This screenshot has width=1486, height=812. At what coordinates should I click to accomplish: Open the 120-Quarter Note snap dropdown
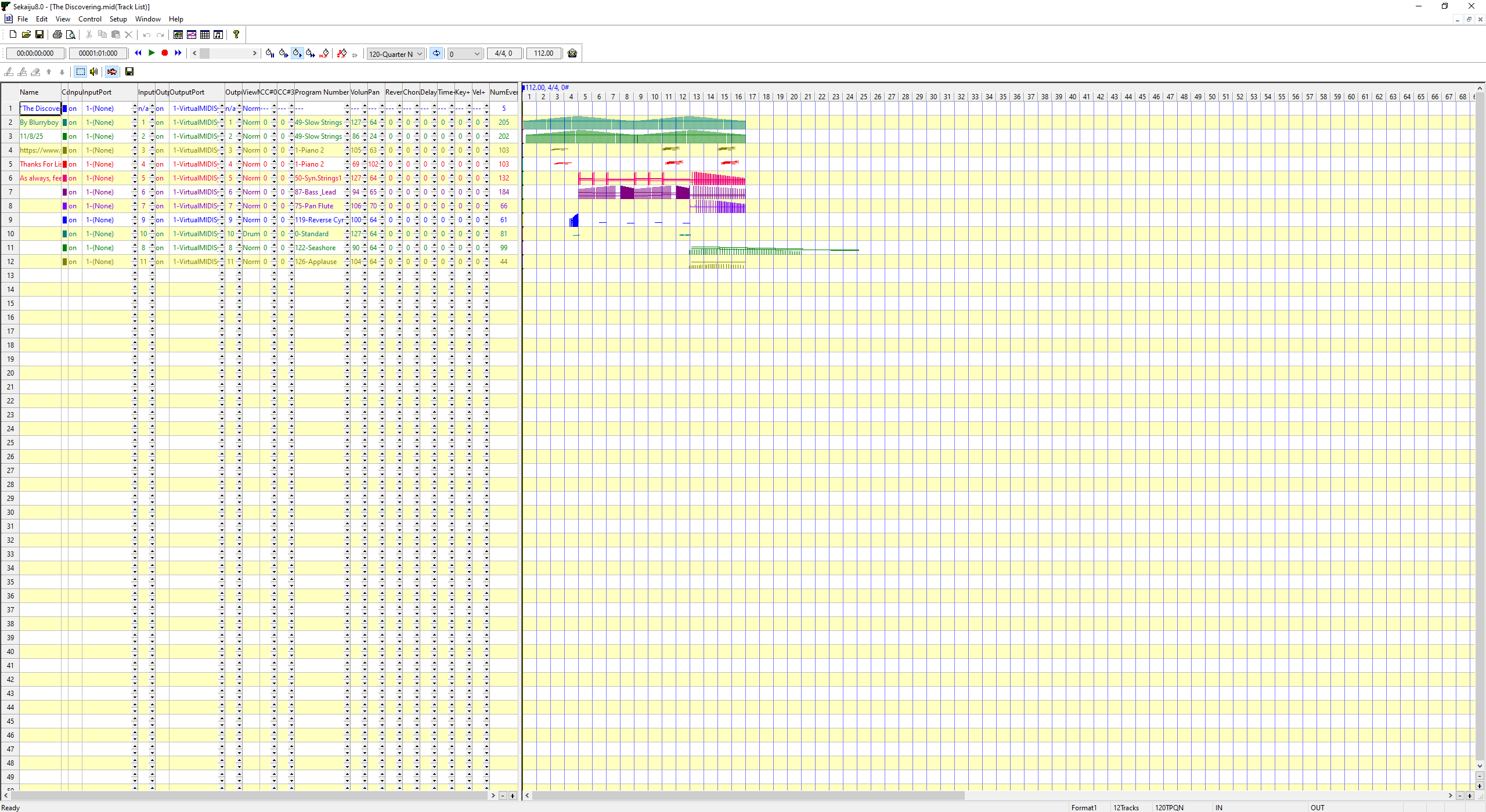420,54
